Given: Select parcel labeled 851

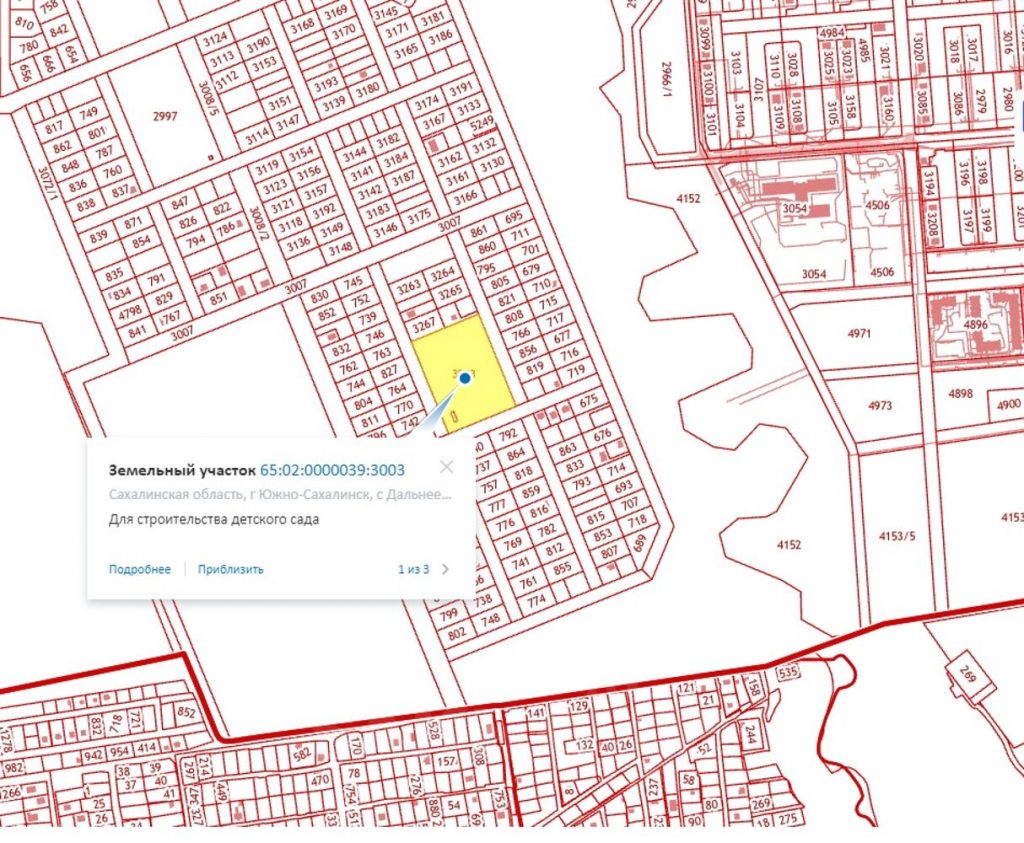Looking at the screenshot, I should (219, 297).
